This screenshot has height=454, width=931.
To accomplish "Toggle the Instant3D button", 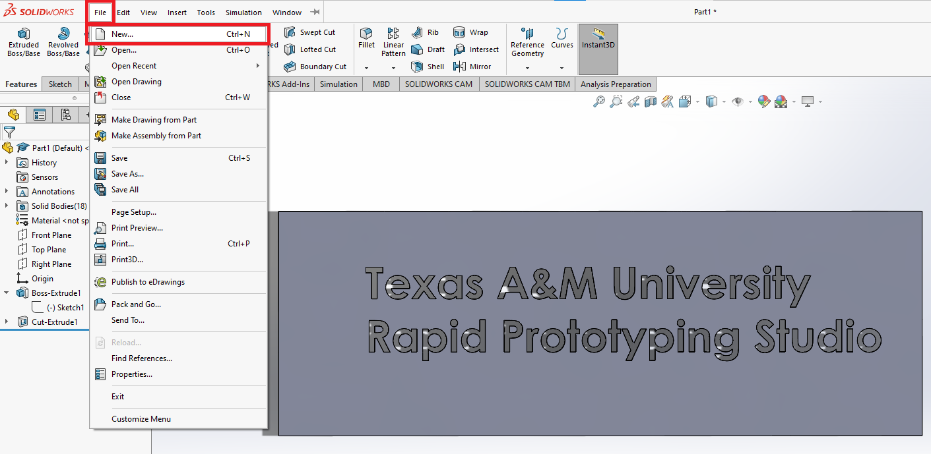I will [x=598, y=40].
